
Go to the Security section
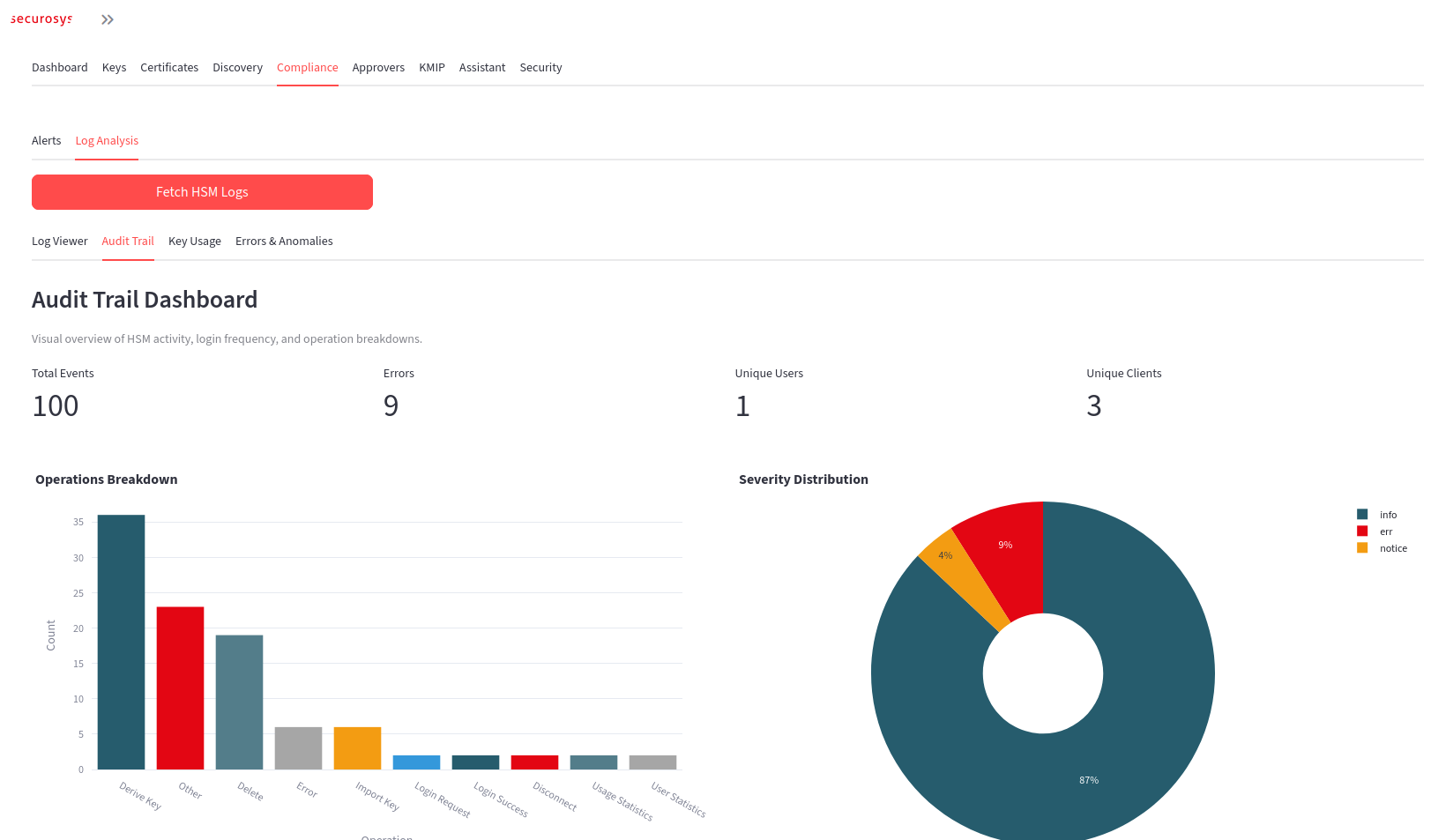tap(540, 67)
